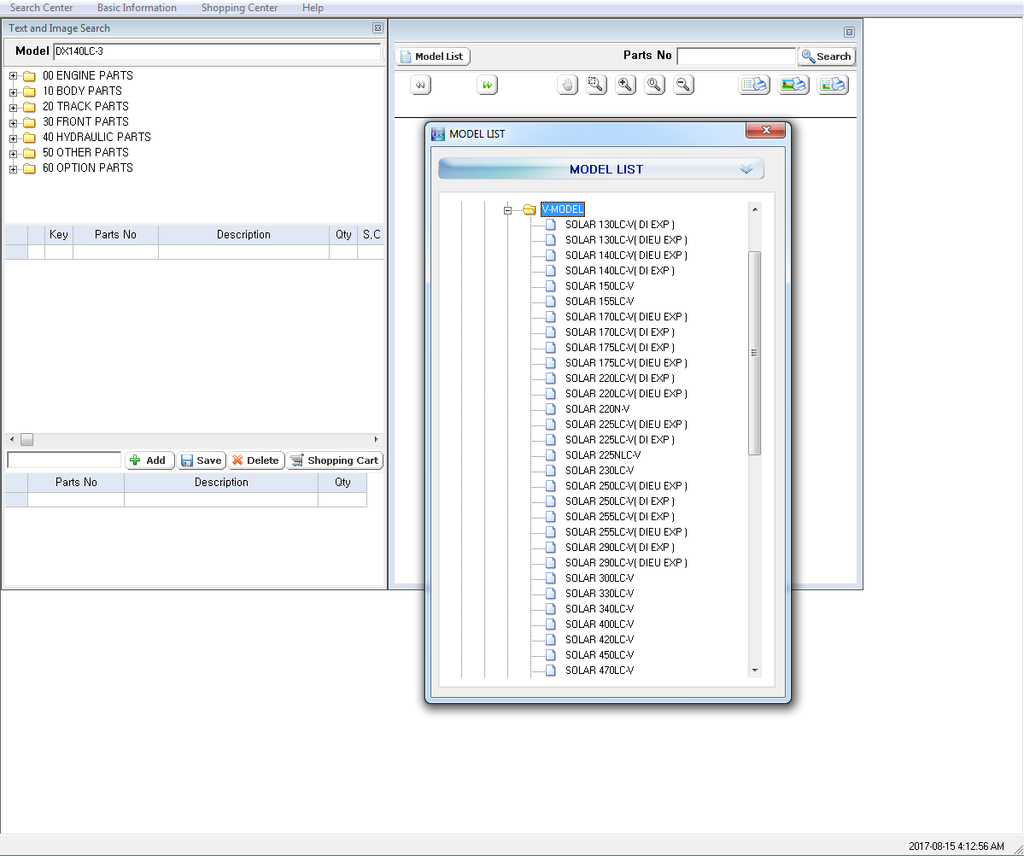Click the Model input field

tap(216, 51)
